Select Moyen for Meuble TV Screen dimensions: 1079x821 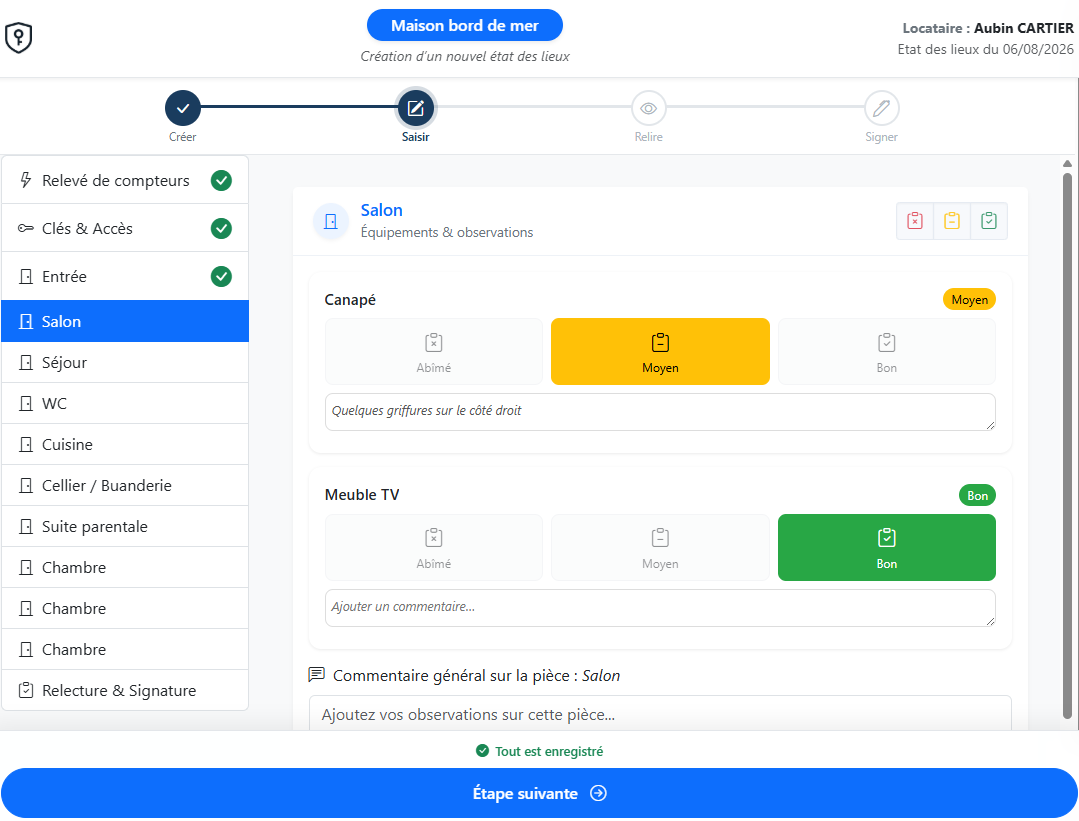point(660,548)
